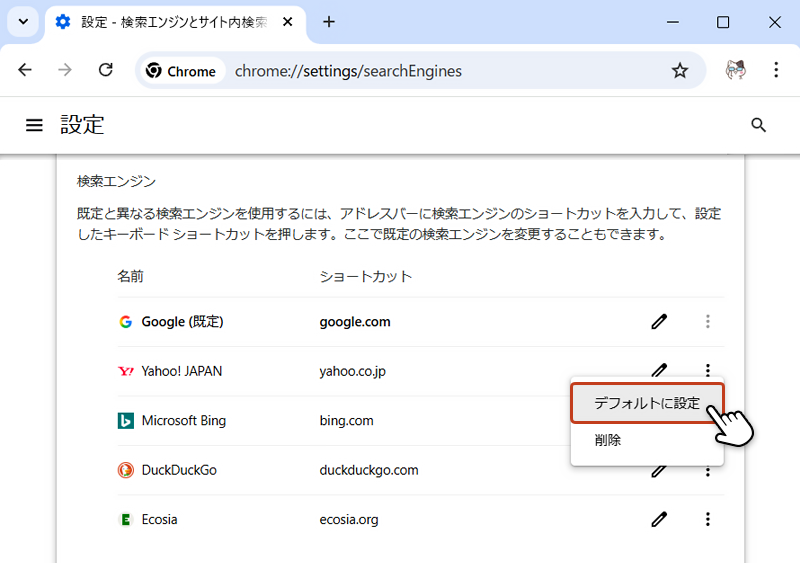Open more actions for Yahoo! JAPAN
The width and height of the screenshot is (800, 563).
708,370
